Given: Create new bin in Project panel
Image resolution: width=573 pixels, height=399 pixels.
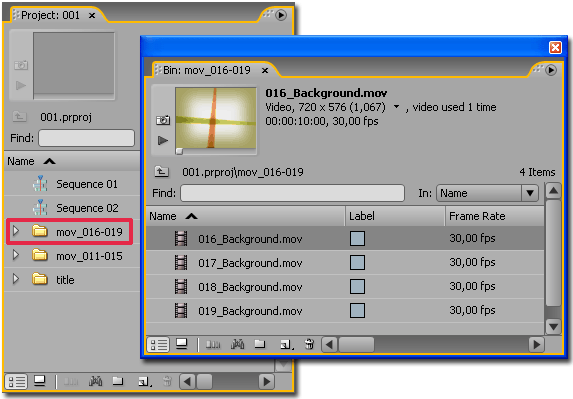Looking at the screenshot, I should coord(118,381).
